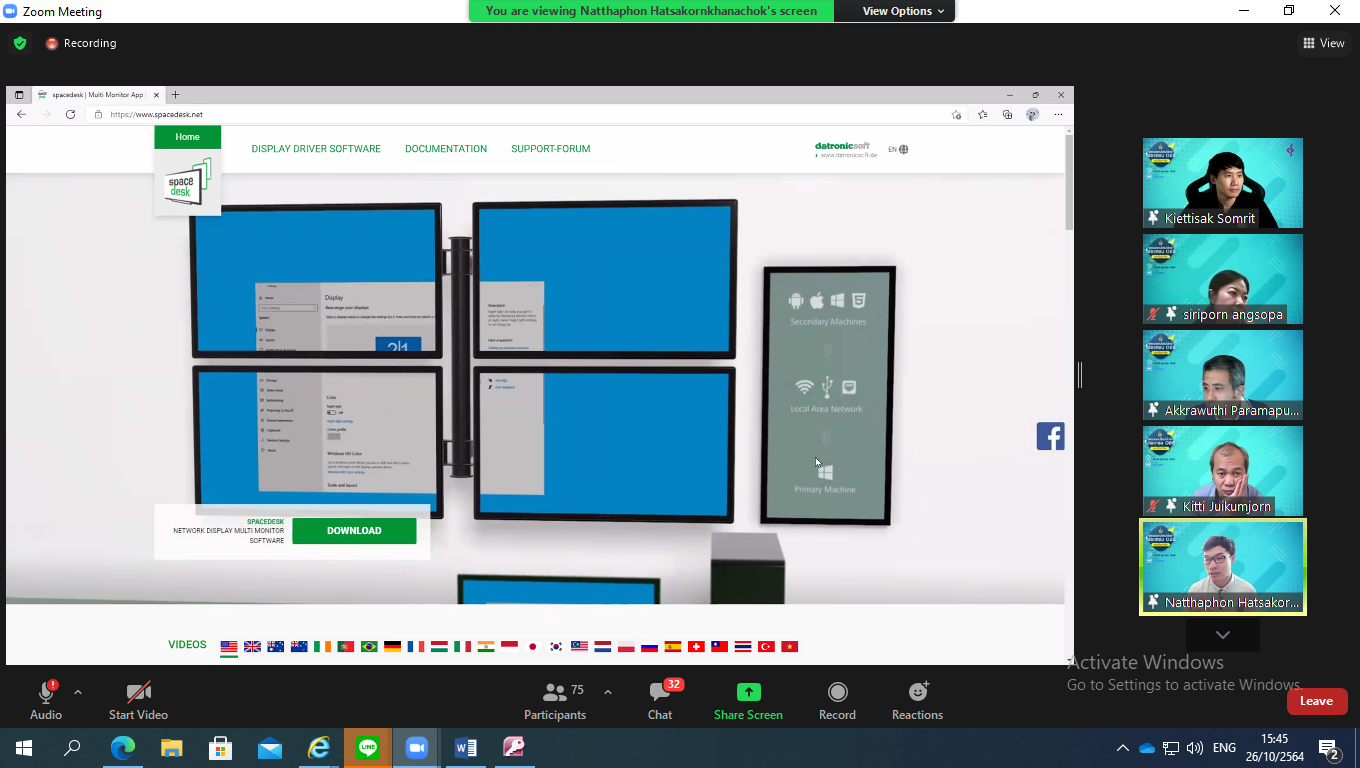Close the spacedesk browser tab
The width and height of the screenshot is (1360, 768).
coord(157,95)
